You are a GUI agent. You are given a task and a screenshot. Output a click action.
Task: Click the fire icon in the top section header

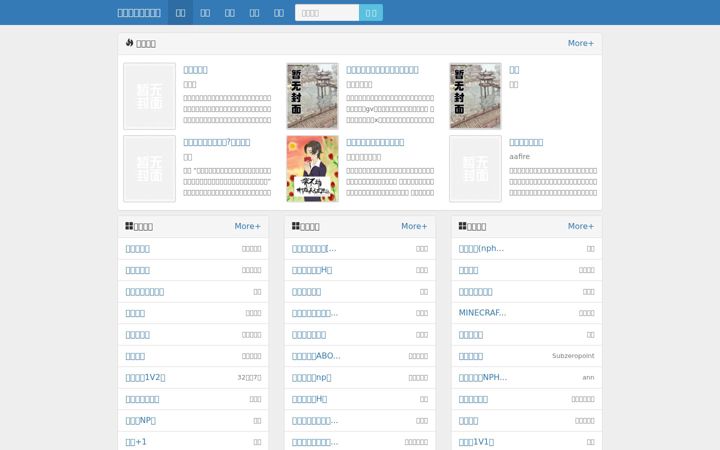[129, 43]
